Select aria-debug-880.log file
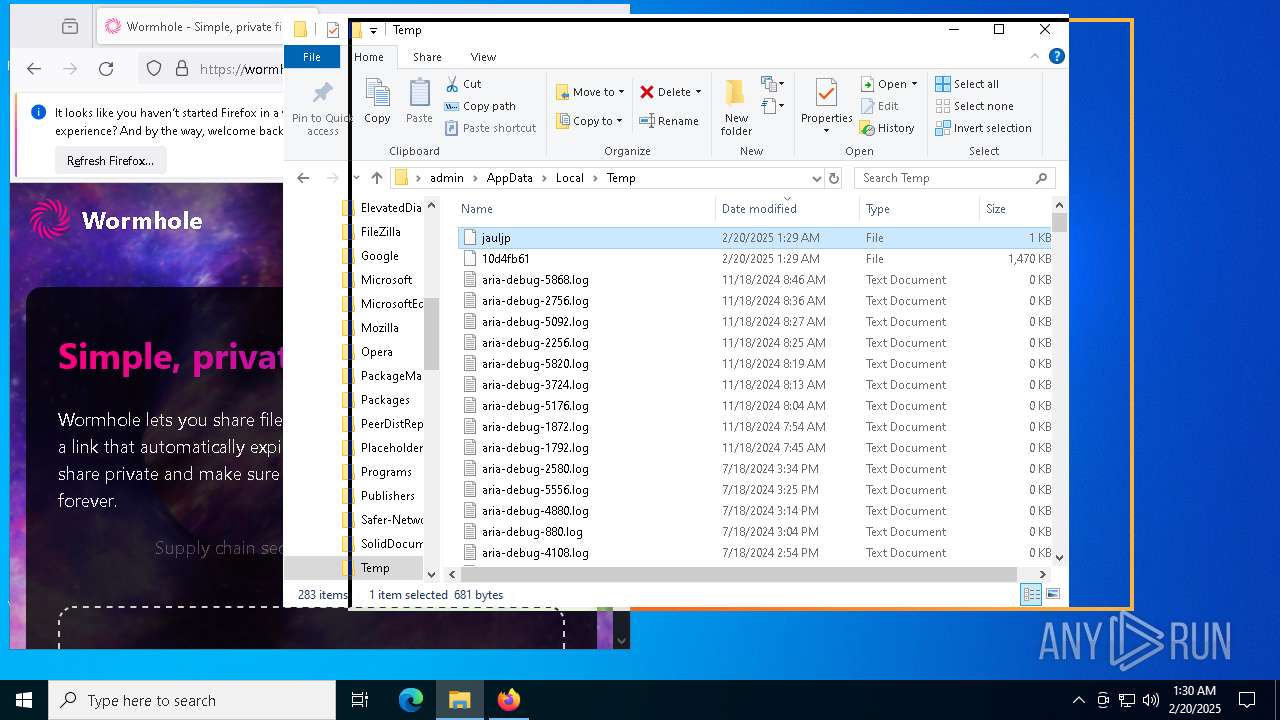The image size is (1280, 720). click(755, 532)
